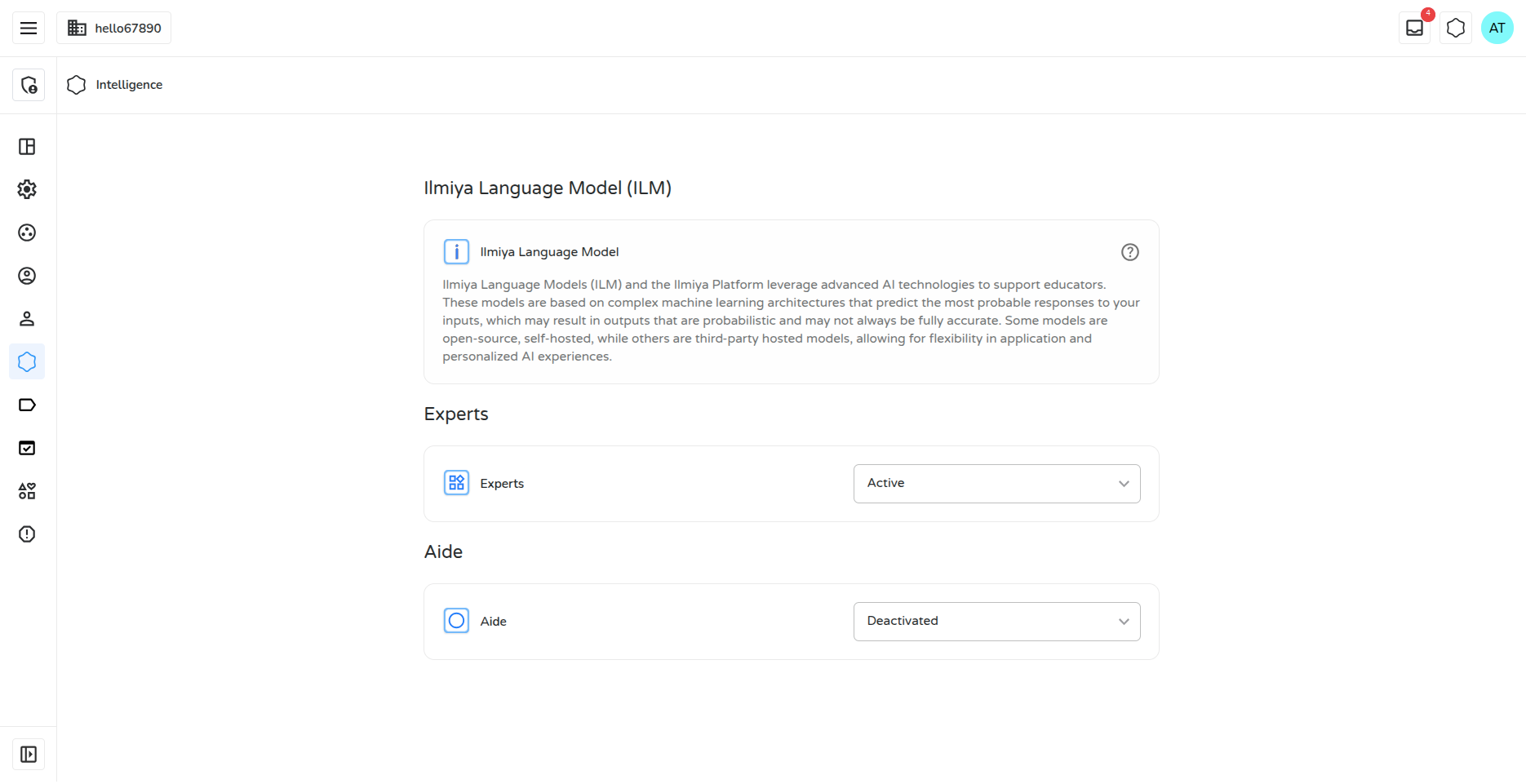Click the Ilmiya Language Model (ILM) heading
This screenshot has height=784, width=1526.
548,188
